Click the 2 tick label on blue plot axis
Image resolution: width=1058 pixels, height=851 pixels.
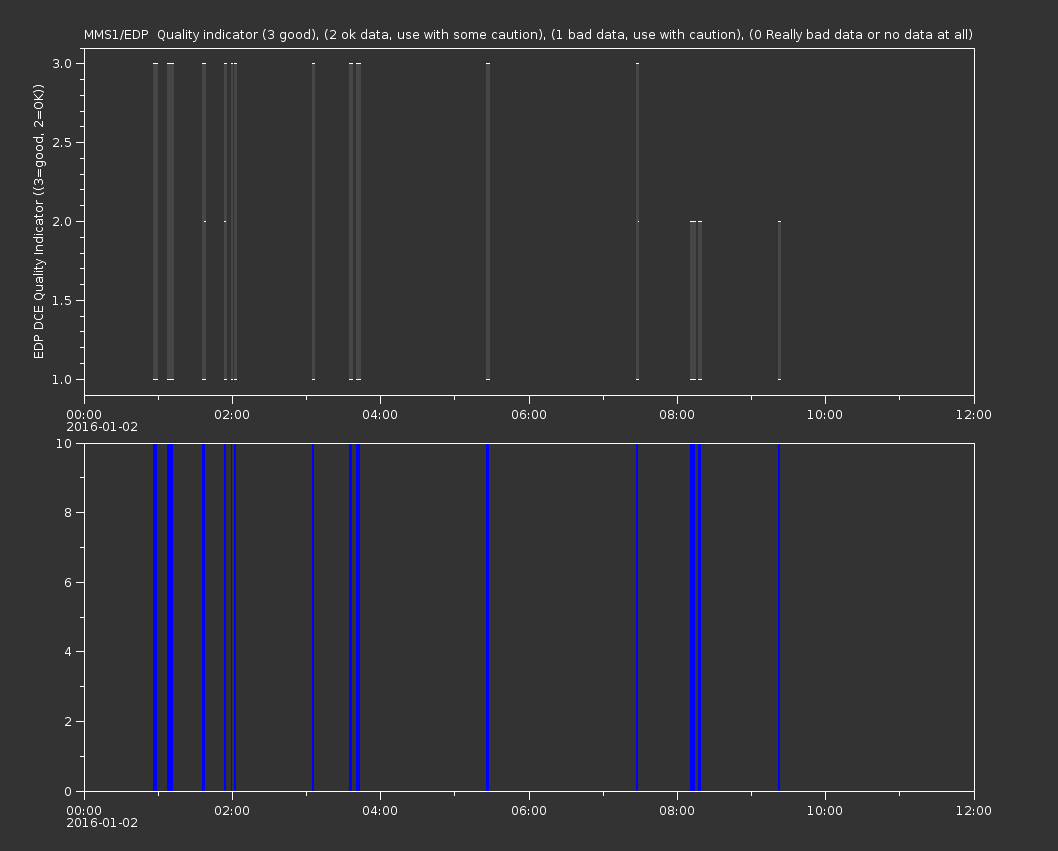click(x=68, y=721)
